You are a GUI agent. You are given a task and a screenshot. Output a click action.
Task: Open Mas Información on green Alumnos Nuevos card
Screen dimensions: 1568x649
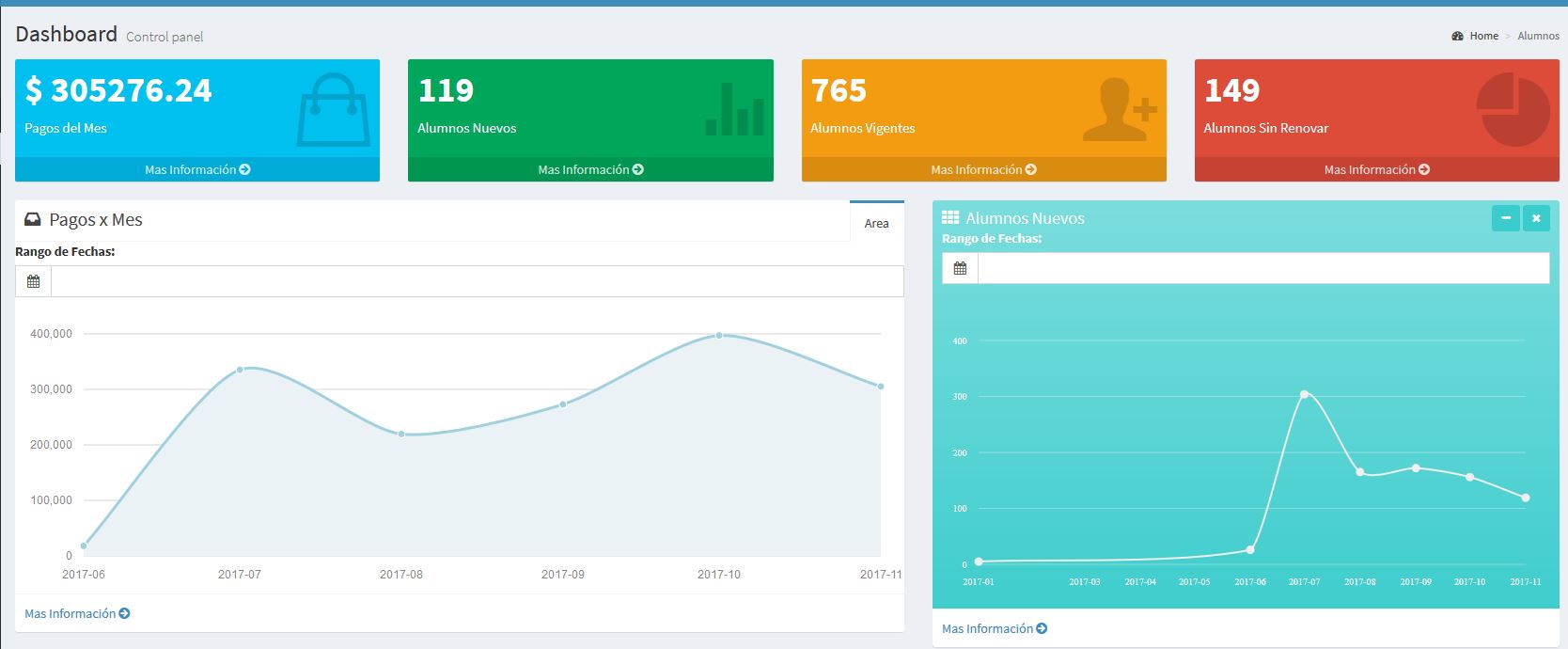[x=590, y=169]
